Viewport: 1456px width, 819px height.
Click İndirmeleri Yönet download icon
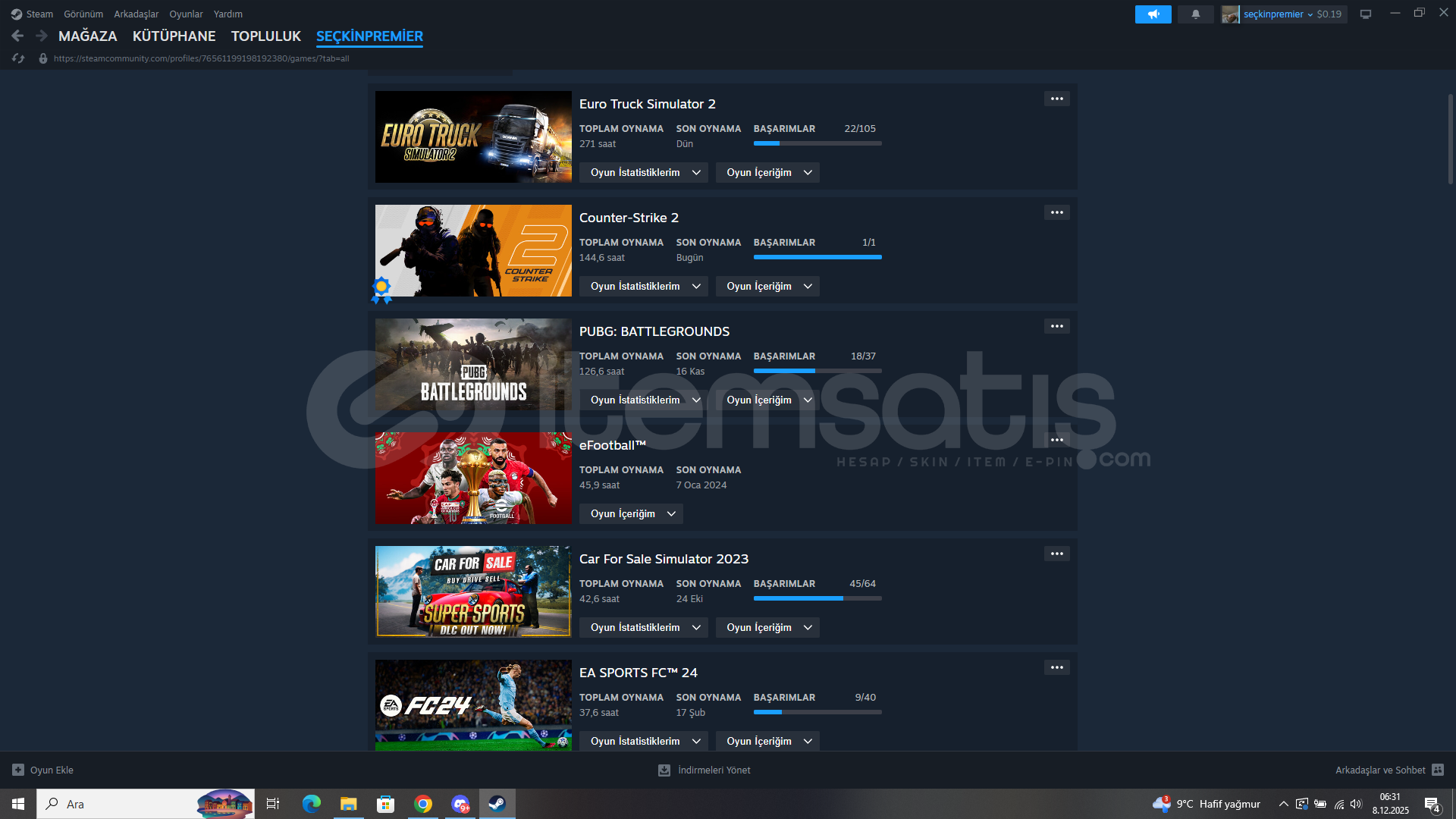tap(664, 770)
